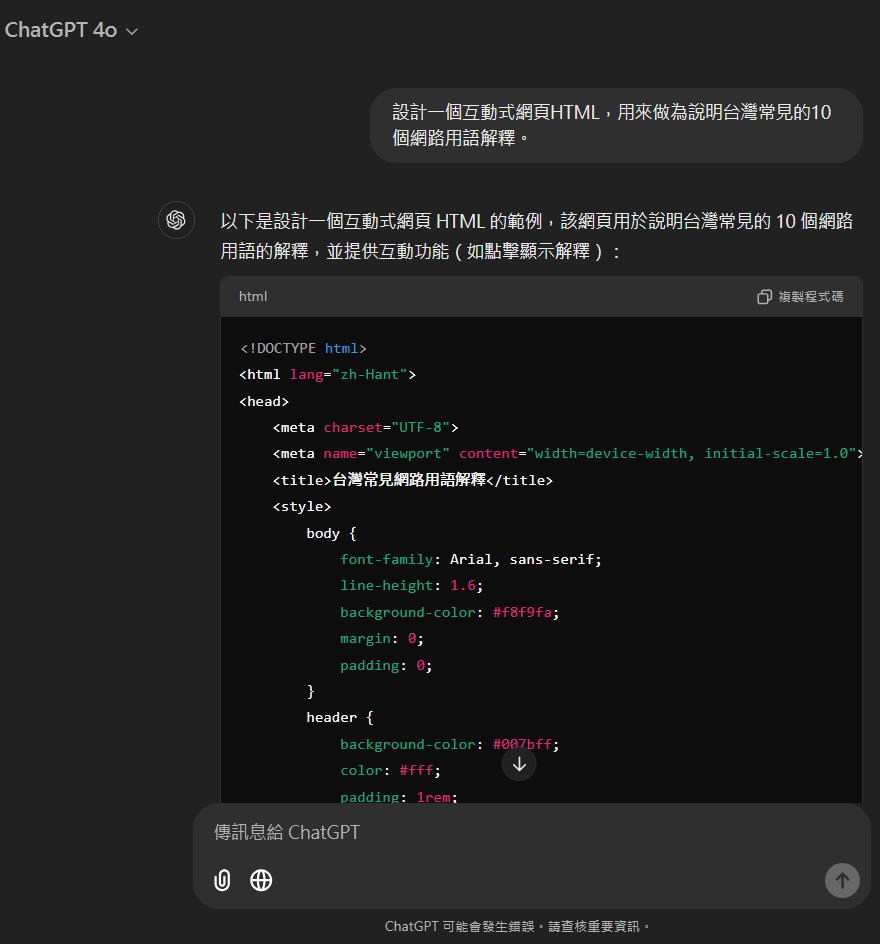The width and height of the screenshot is (880, 944).
Task: Click the <head> tag line
Action: pos(264,401)
